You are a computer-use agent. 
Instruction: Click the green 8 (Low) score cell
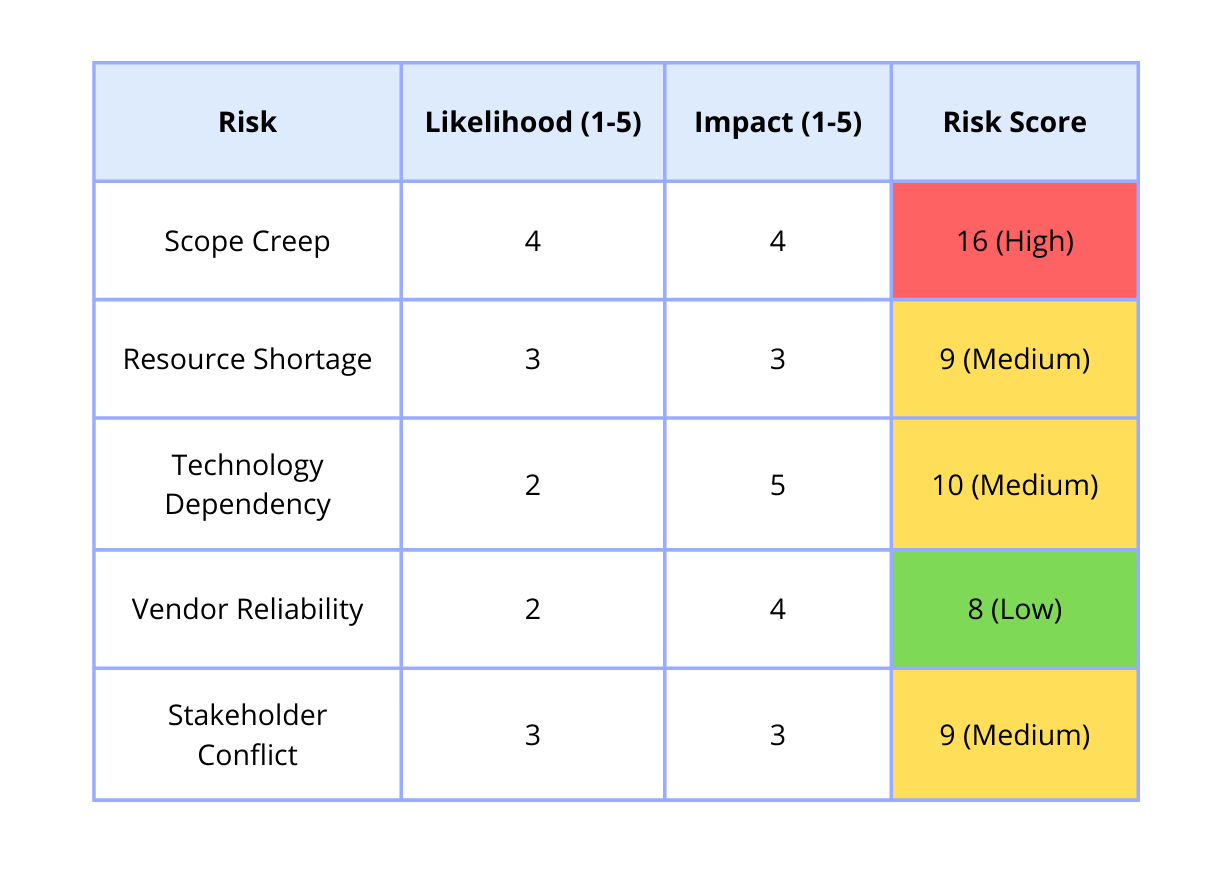(x=1014, y=609)
